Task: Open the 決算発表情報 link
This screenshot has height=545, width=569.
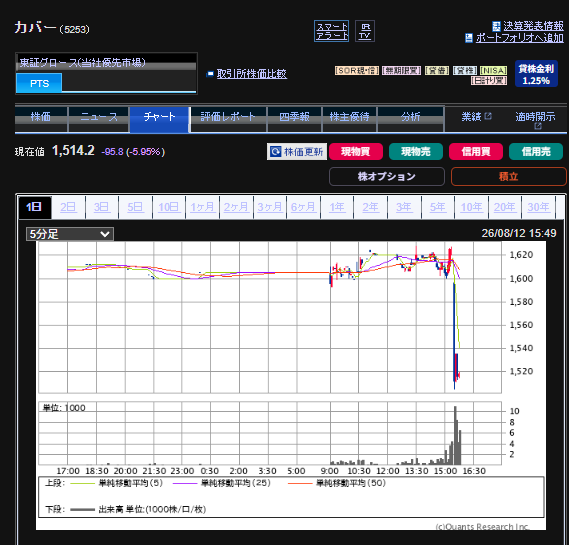Action: [533, 26]
